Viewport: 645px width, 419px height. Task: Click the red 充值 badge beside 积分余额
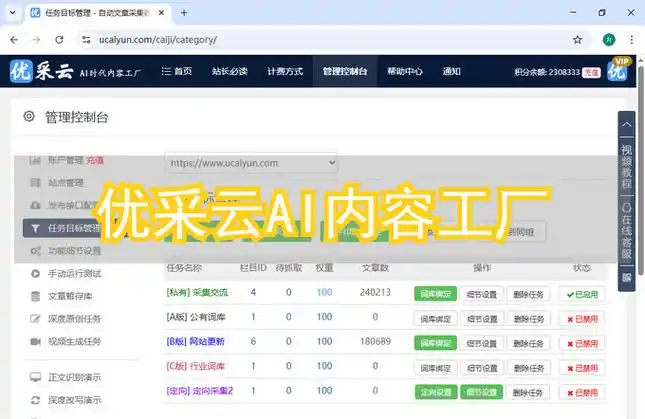click(x=591, y=72)
